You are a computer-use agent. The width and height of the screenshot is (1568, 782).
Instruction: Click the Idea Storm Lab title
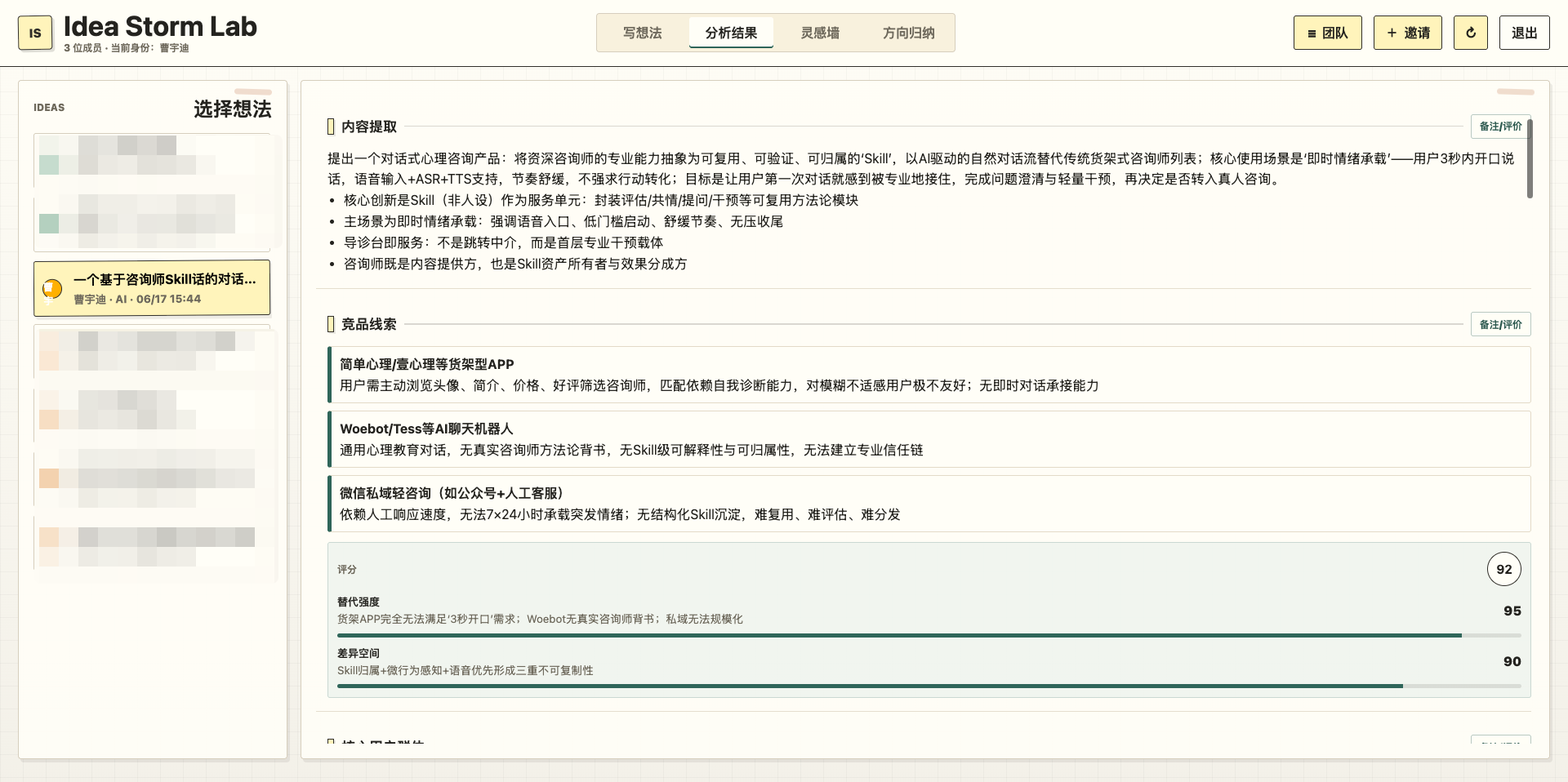160,26
